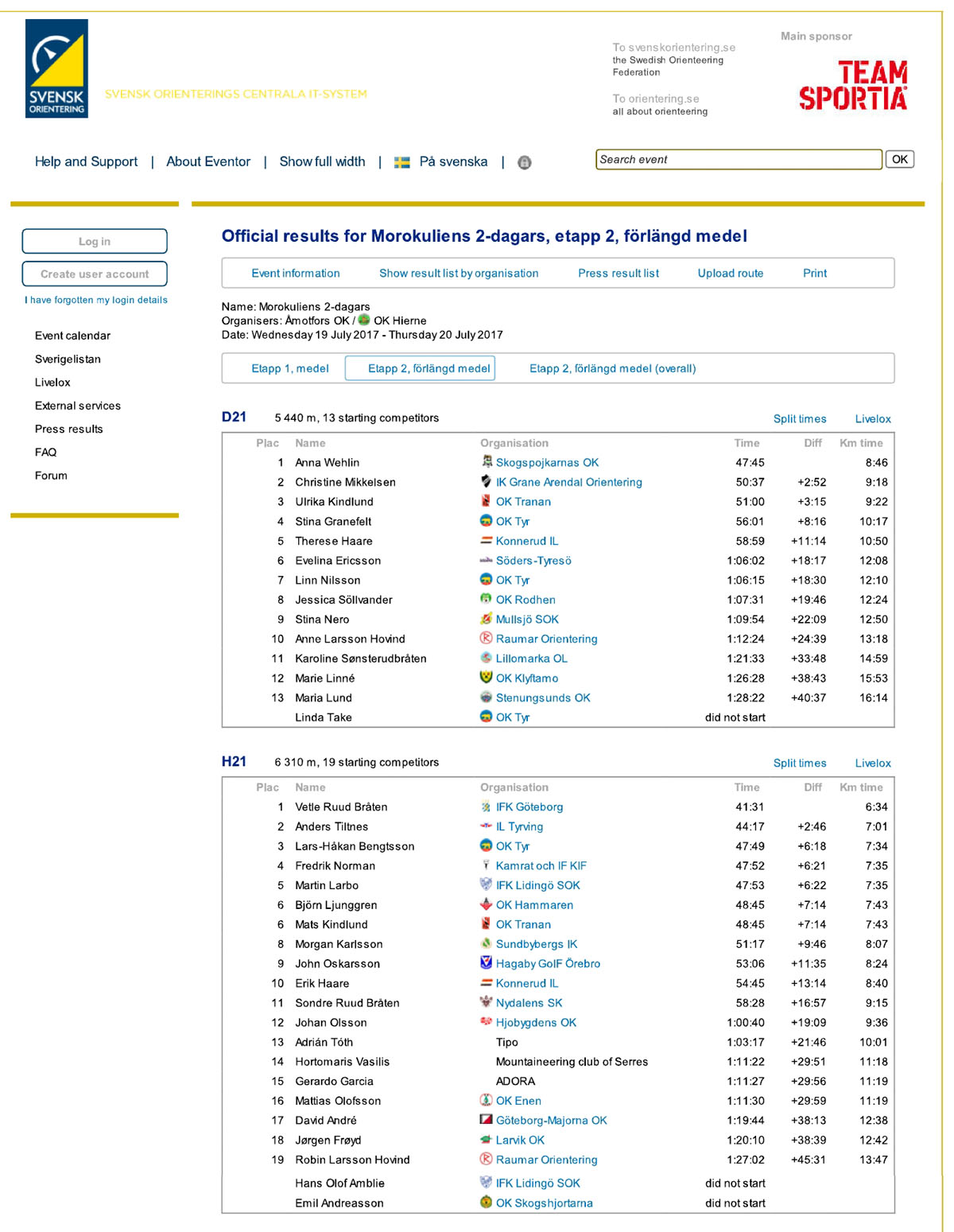Click the Göteborg-Majorna OK club icon
This screenshot has width=954, height=1232.
click(x=487, y=1120)
